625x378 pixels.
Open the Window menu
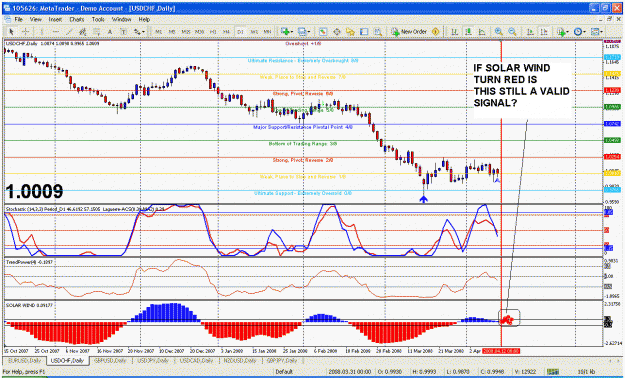click(121, 19)
